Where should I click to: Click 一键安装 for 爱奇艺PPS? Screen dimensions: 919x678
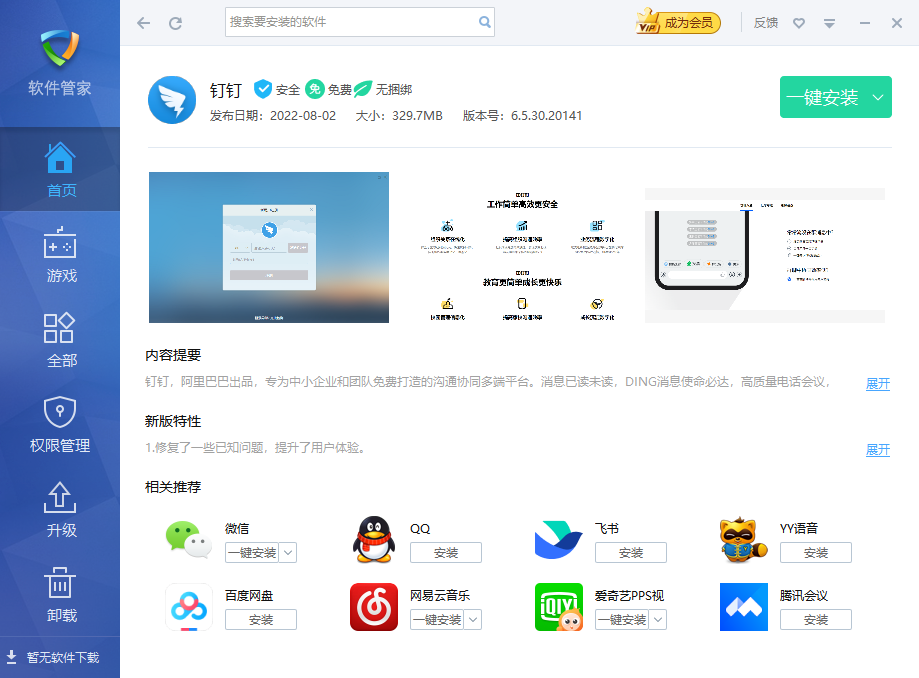pyautogui.click(x=622, y=619)
